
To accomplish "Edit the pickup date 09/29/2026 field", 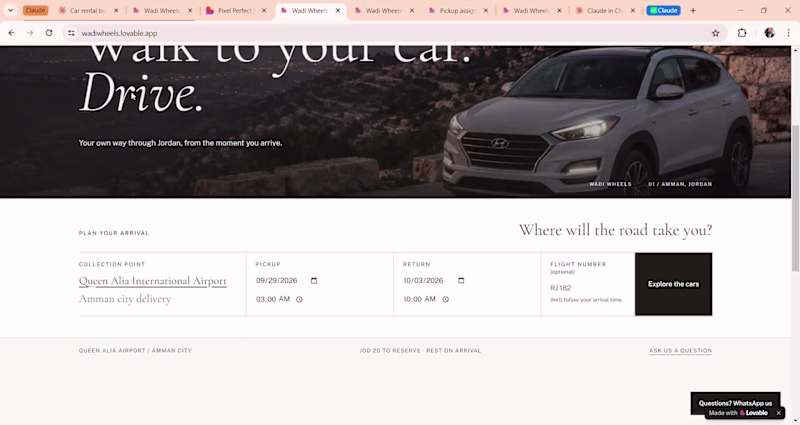I will pyautogui.click(x=277, y=281).
